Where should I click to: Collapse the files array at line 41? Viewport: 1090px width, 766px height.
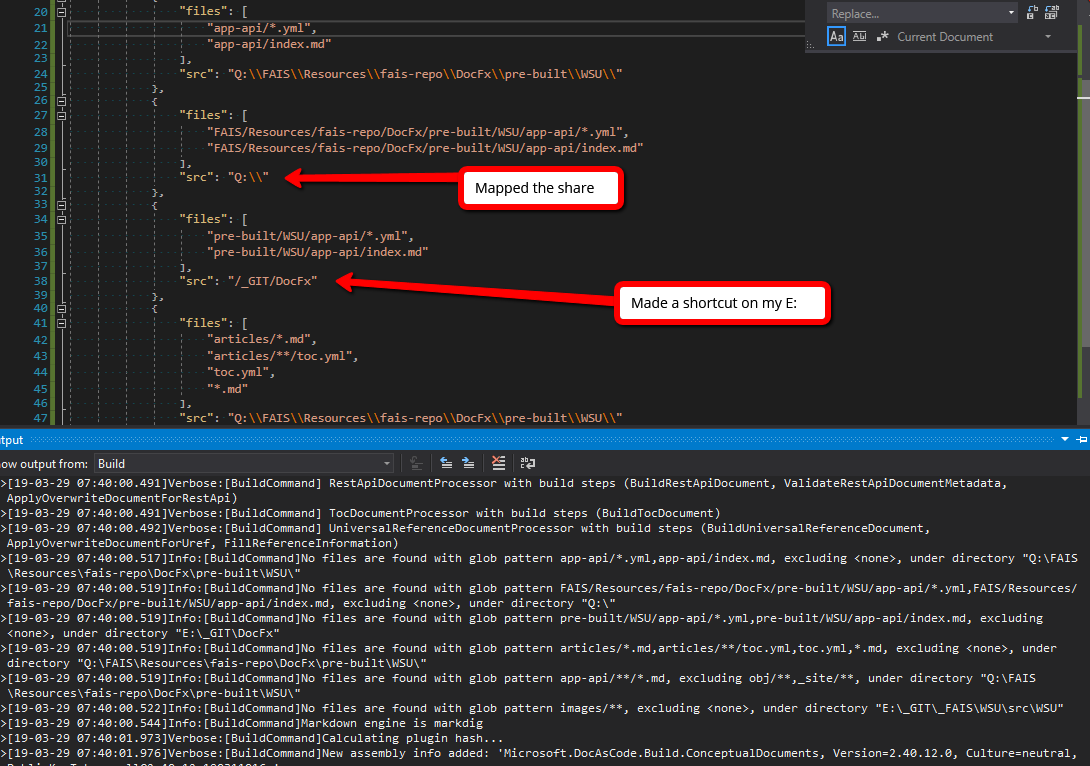(x=61, y=323)
